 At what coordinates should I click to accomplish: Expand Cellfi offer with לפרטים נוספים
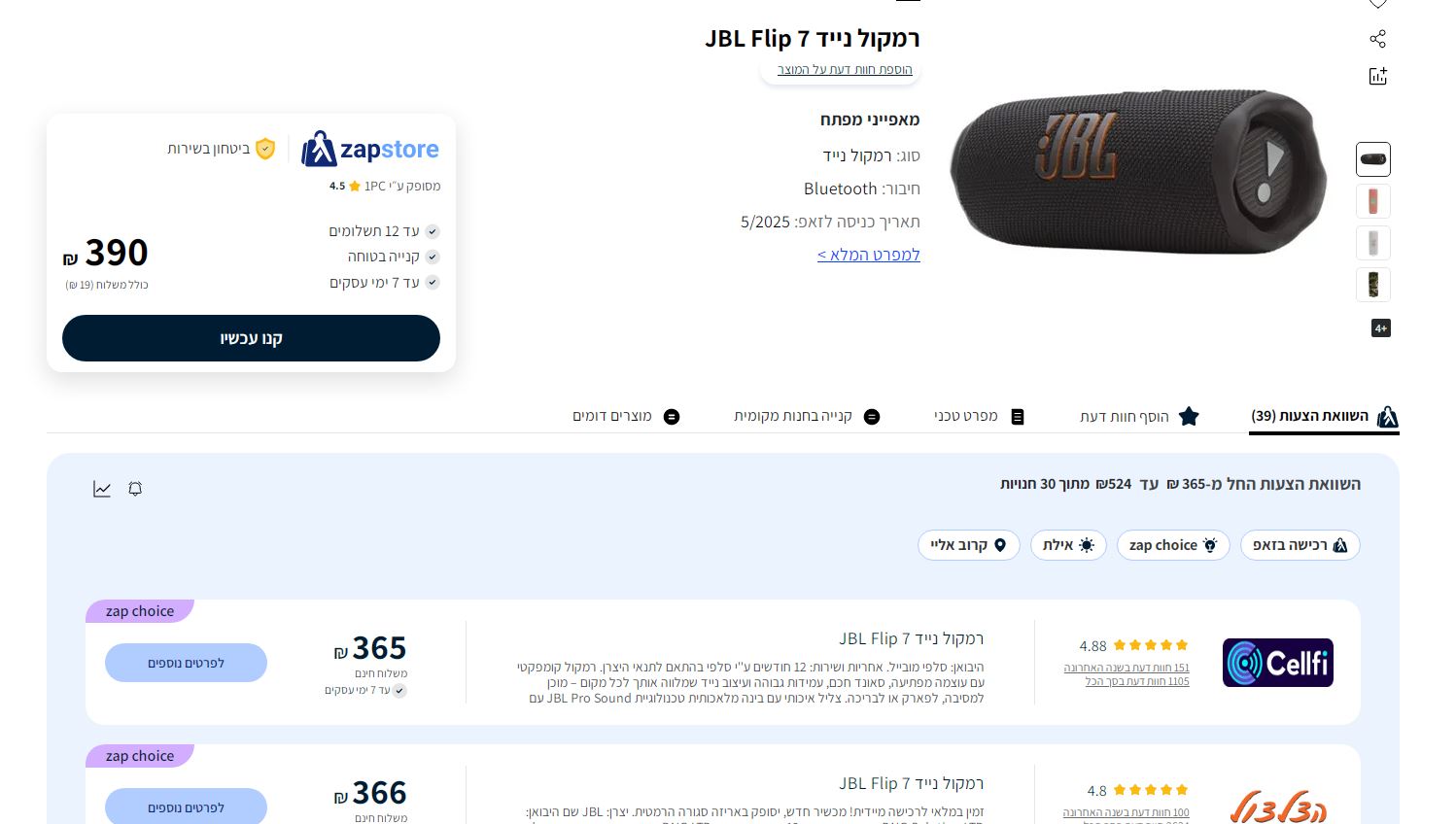coord(186,663)
